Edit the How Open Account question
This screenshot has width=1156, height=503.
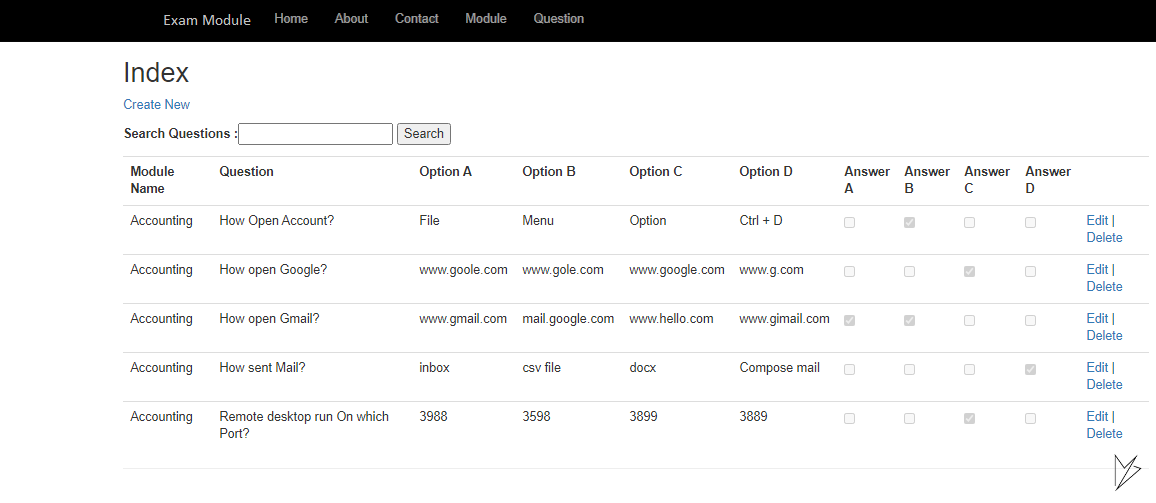point(1097,220)
